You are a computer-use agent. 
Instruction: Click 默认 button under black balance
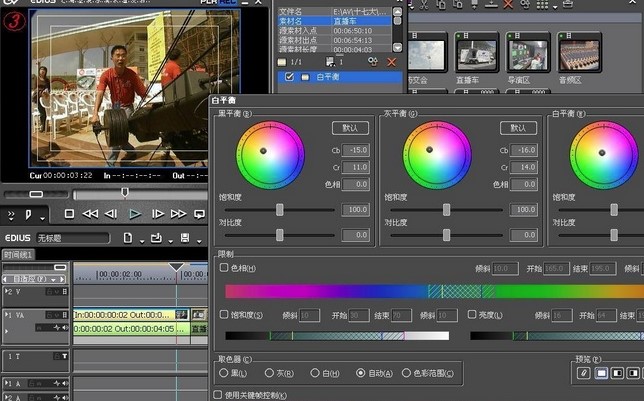(350, 128)
